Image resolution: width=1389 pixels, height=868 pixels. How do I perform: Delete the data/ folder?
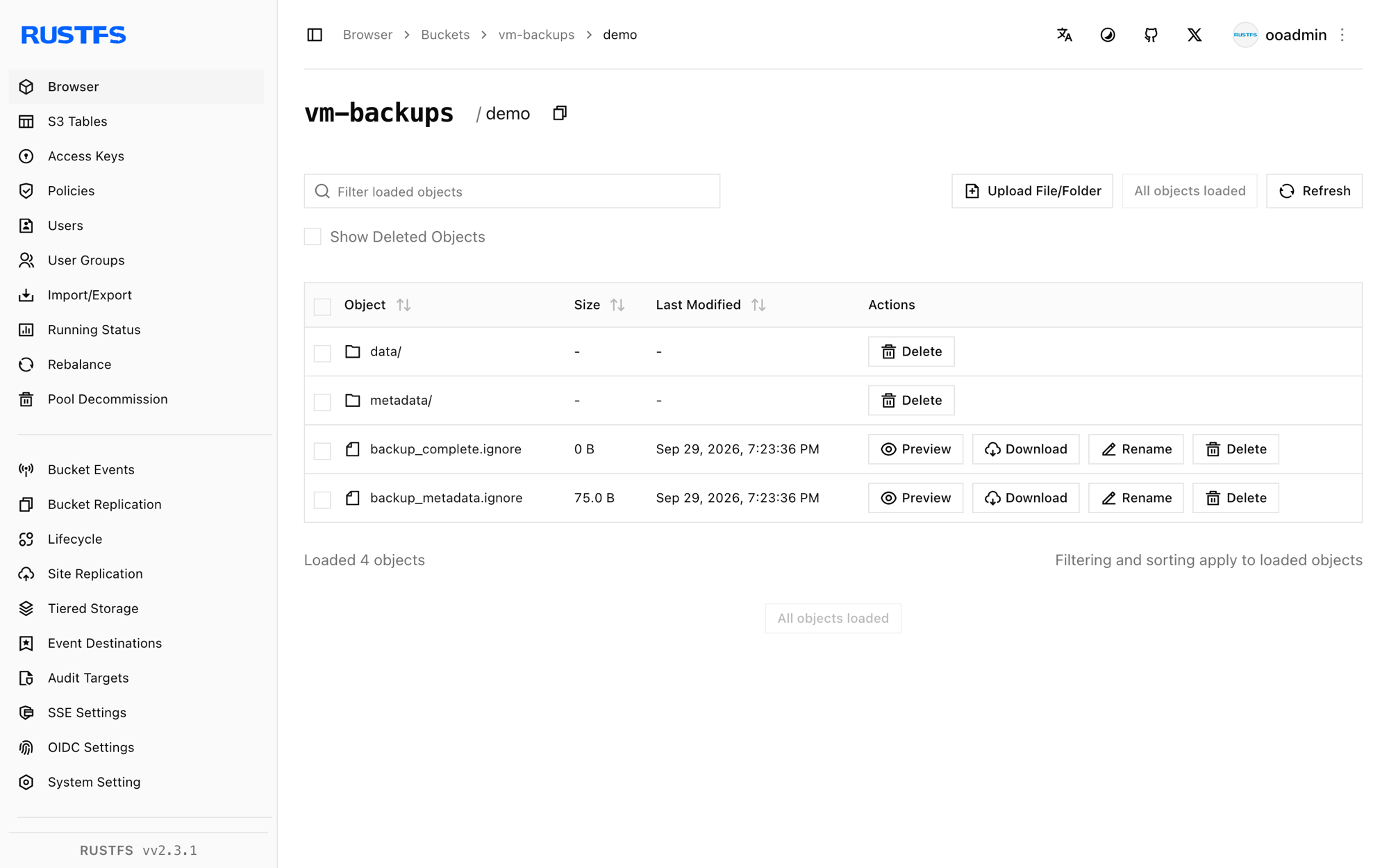[911, 351]
